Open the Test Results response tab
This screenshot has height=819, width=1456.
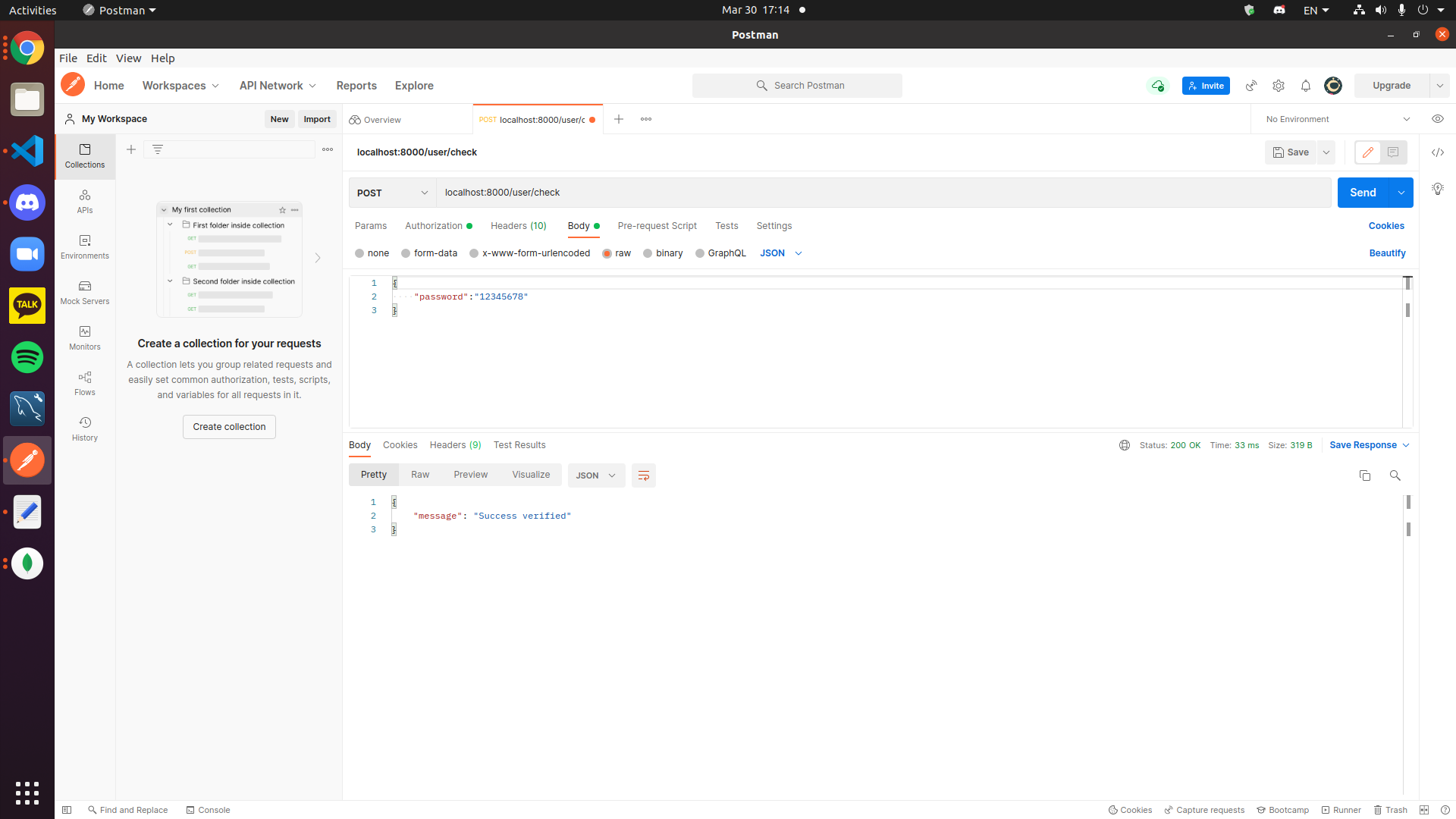click(519, 445)
